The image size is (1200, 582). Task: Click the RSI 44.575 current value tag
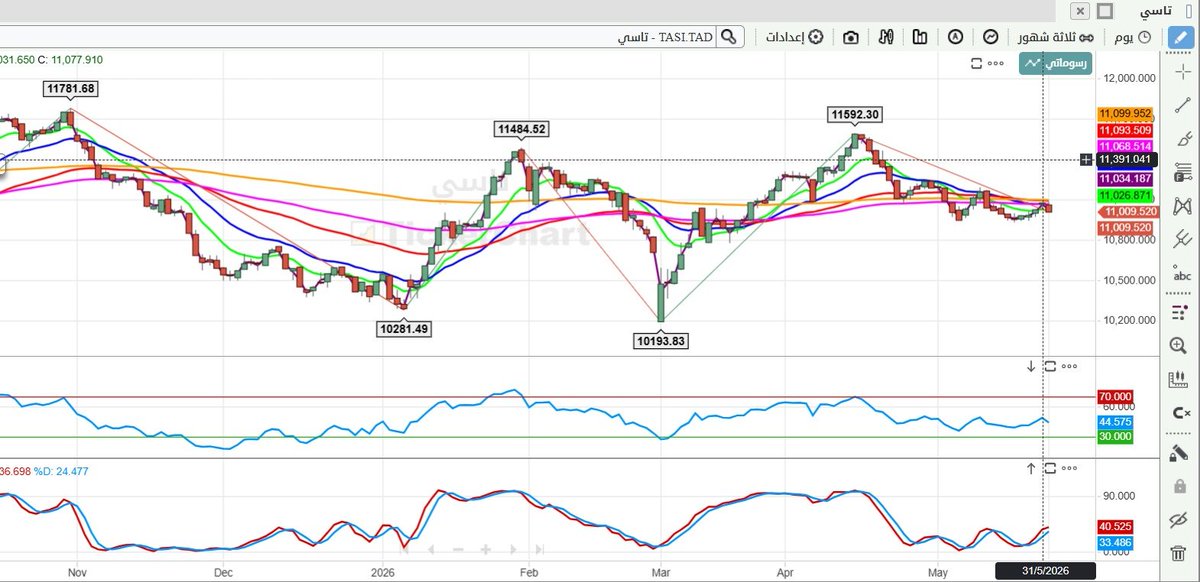coord(1115,422)
